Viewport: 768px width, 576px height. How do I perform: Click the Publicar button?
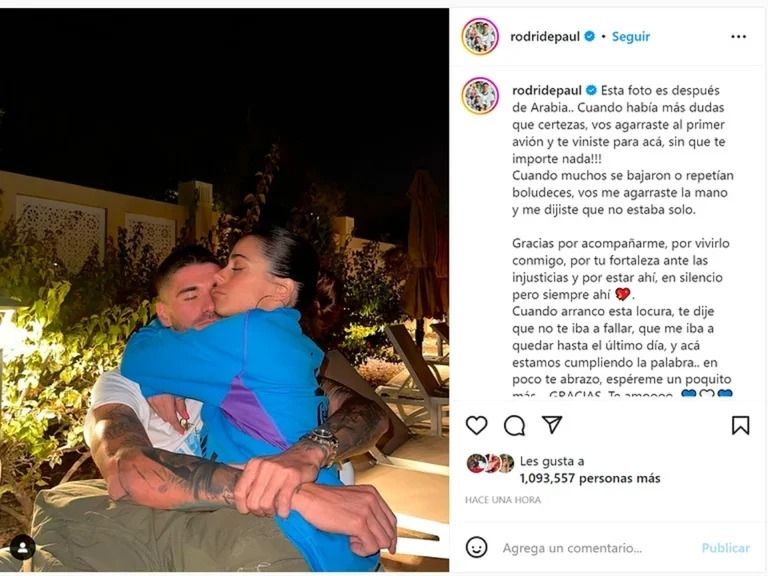coord(725,548)
